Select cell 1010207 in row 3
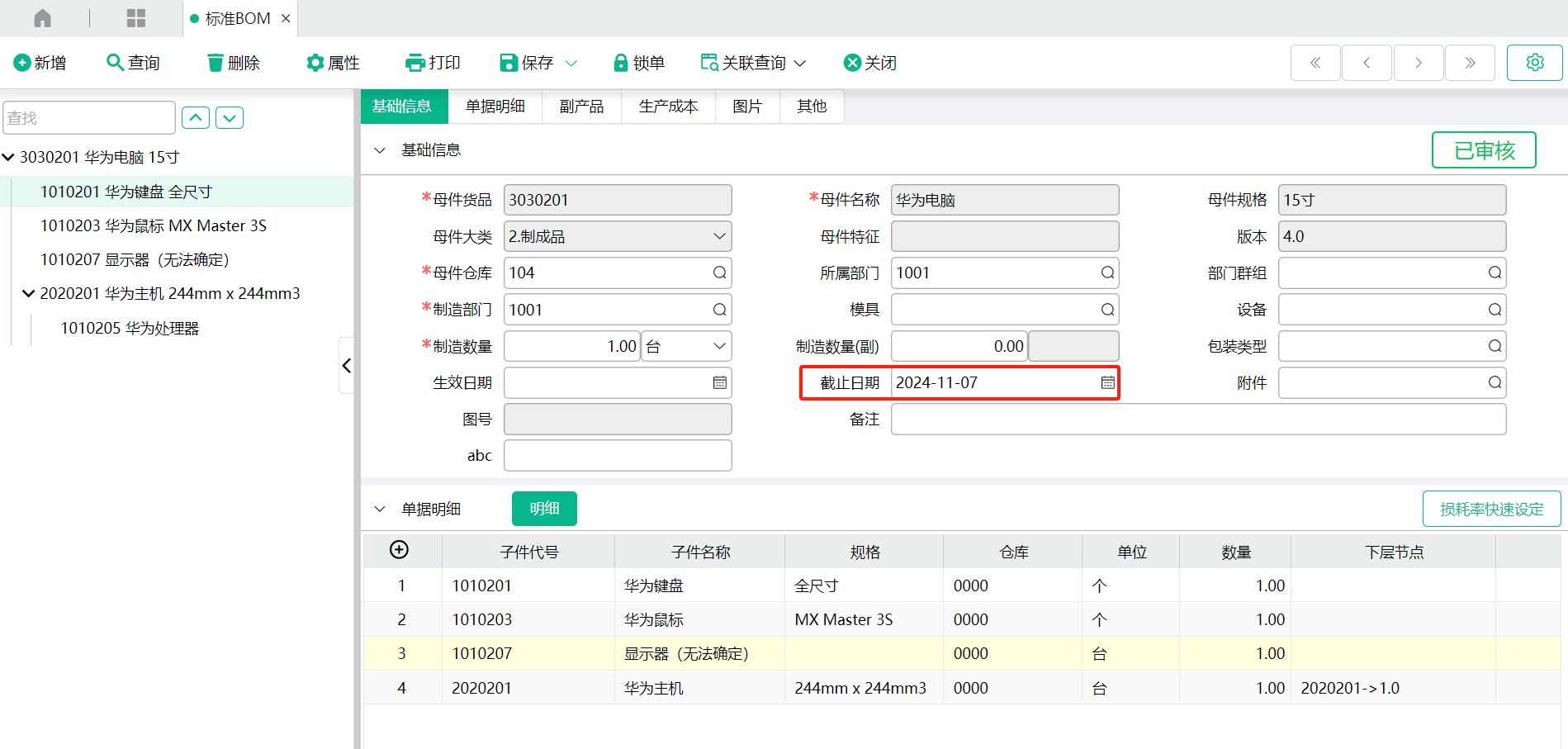Image resolution: width=1568 pixels, height=749 pixels. [x=528, y=653]
